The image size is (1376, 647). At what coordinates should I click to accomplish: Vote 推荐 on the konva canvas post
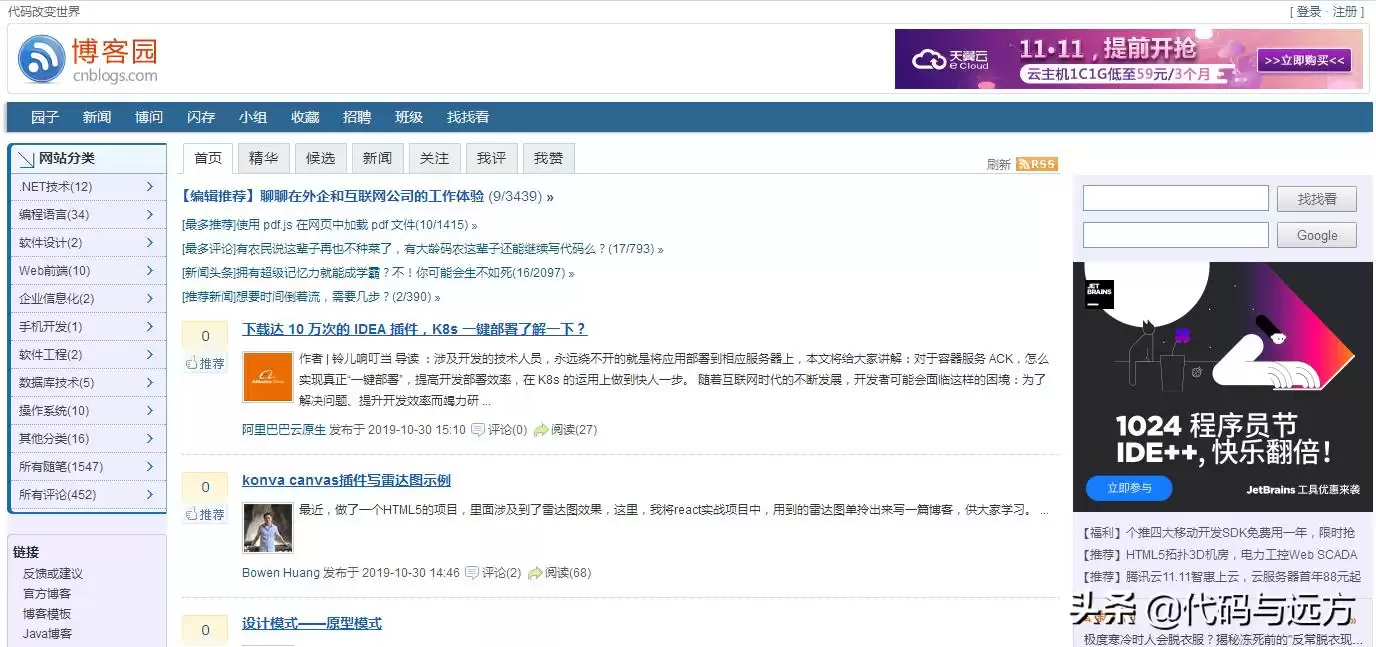[204, 513]
